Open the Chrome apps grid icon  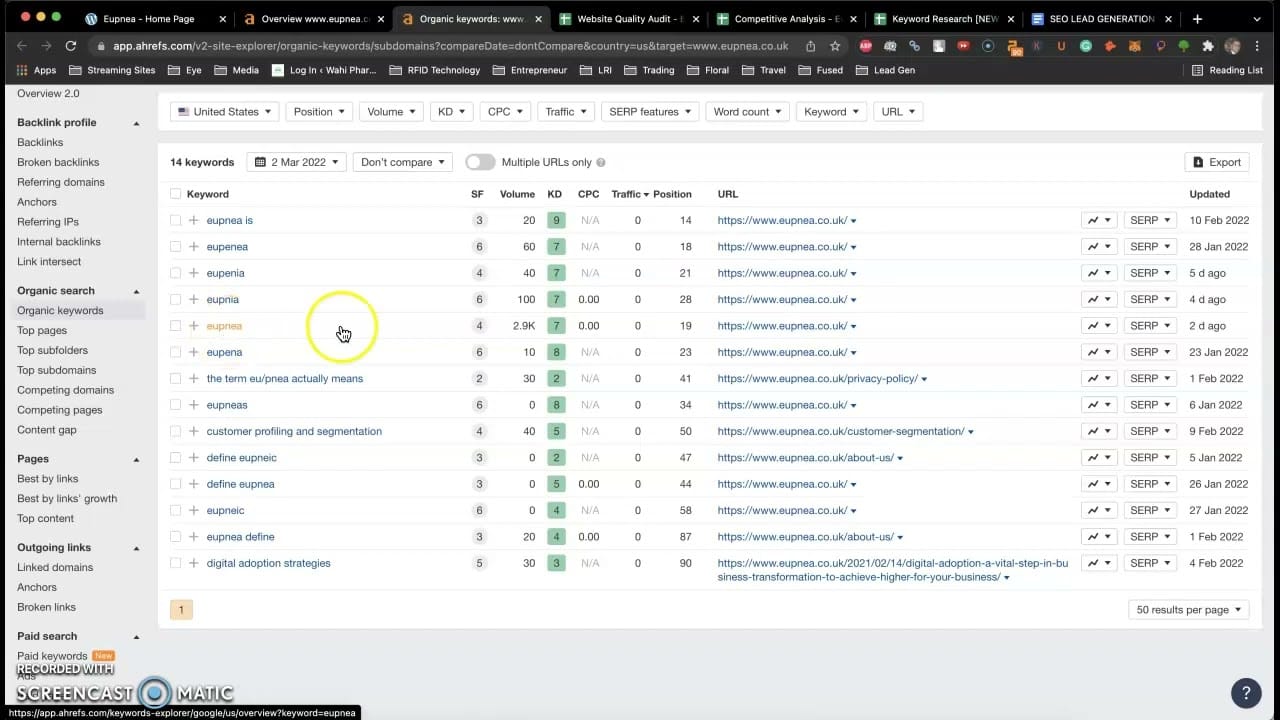[x=21, y=70]
